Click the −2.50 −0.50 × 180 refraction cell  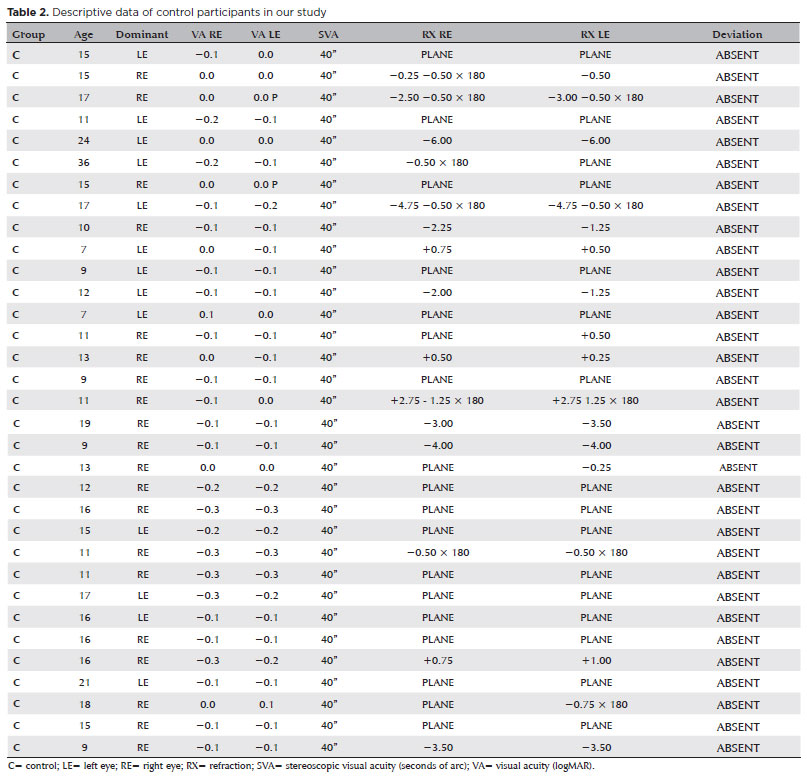(x=437, y=98)
